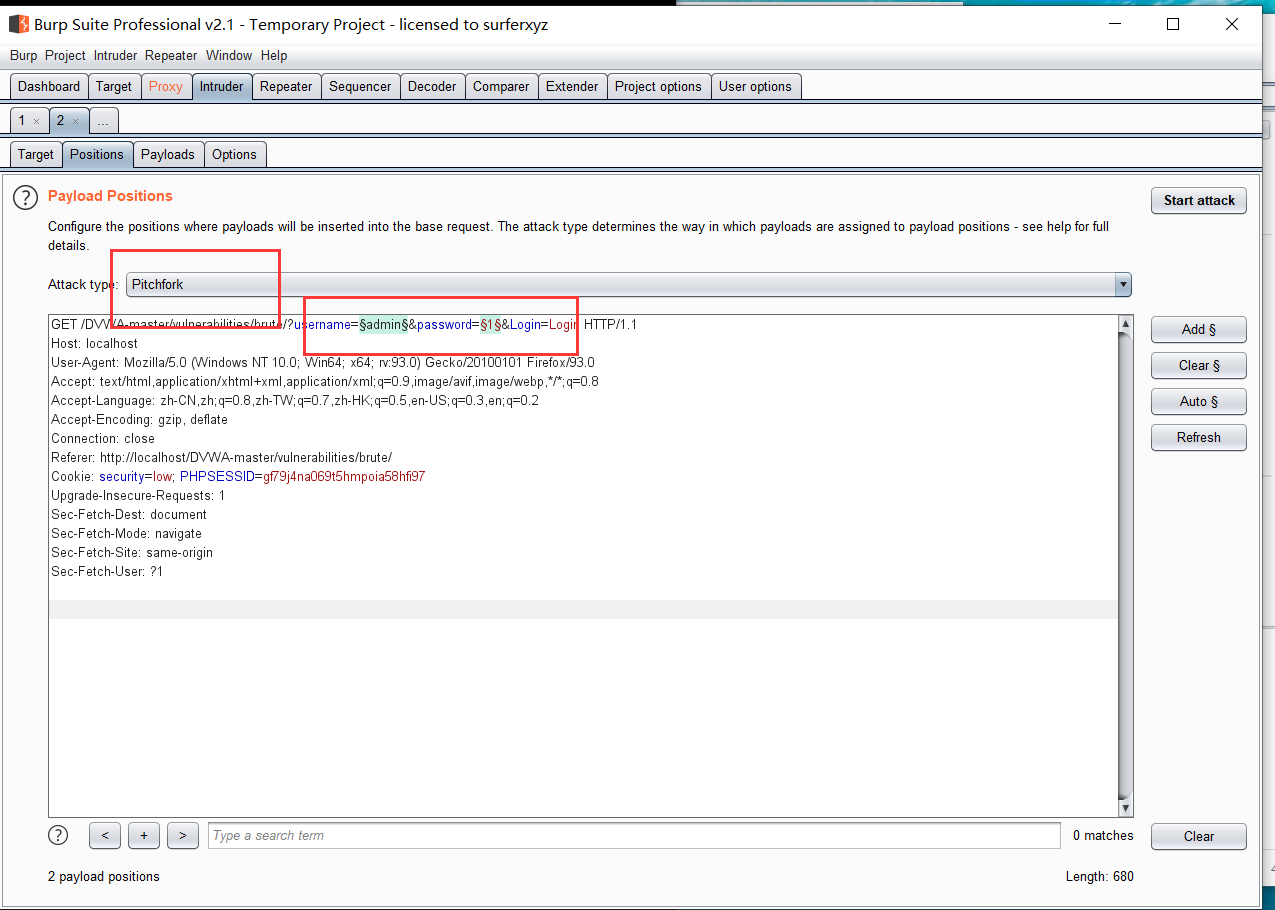
Task: Open the Payload Positions help icon
Action: pyautogui.click(x=25, y=197)
